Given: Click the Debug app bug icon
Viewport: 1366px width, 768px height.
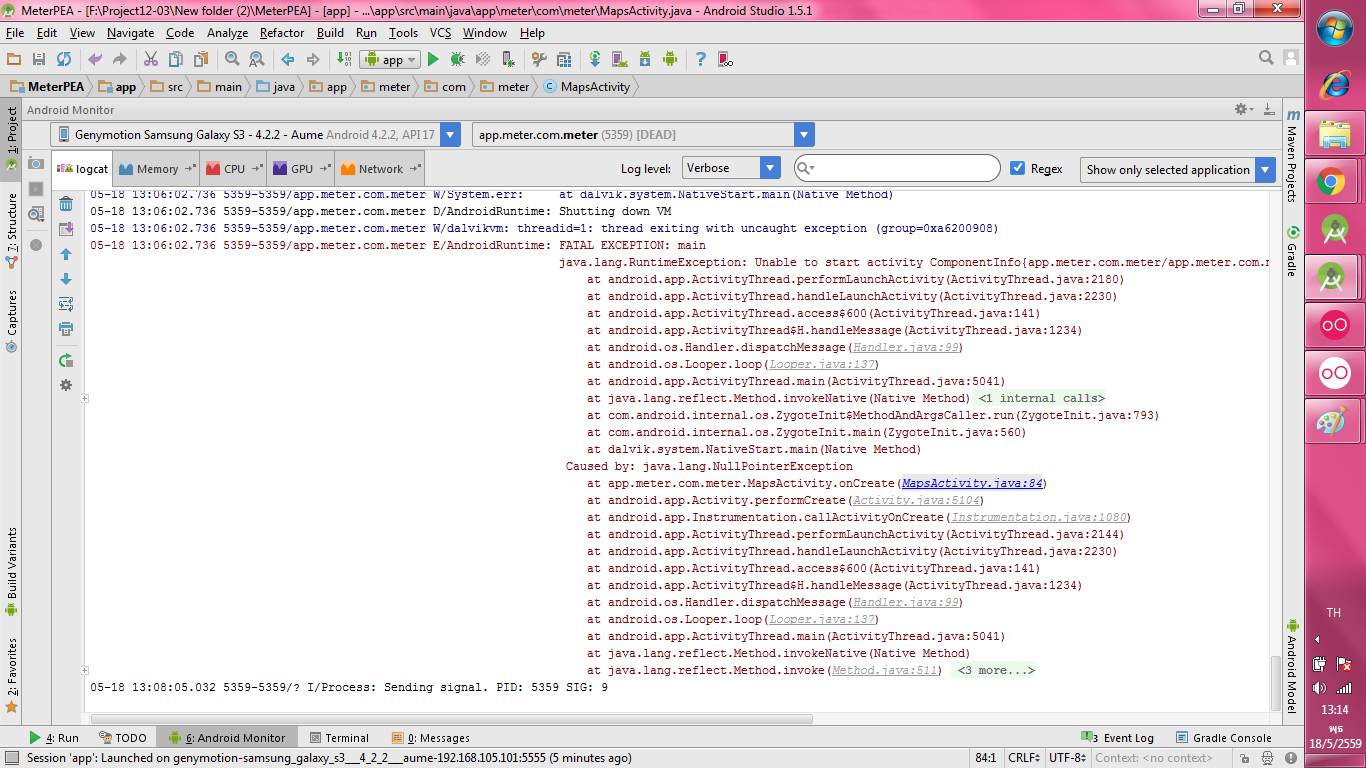Looking at the screenshot, I should click(x=457, y=60).
